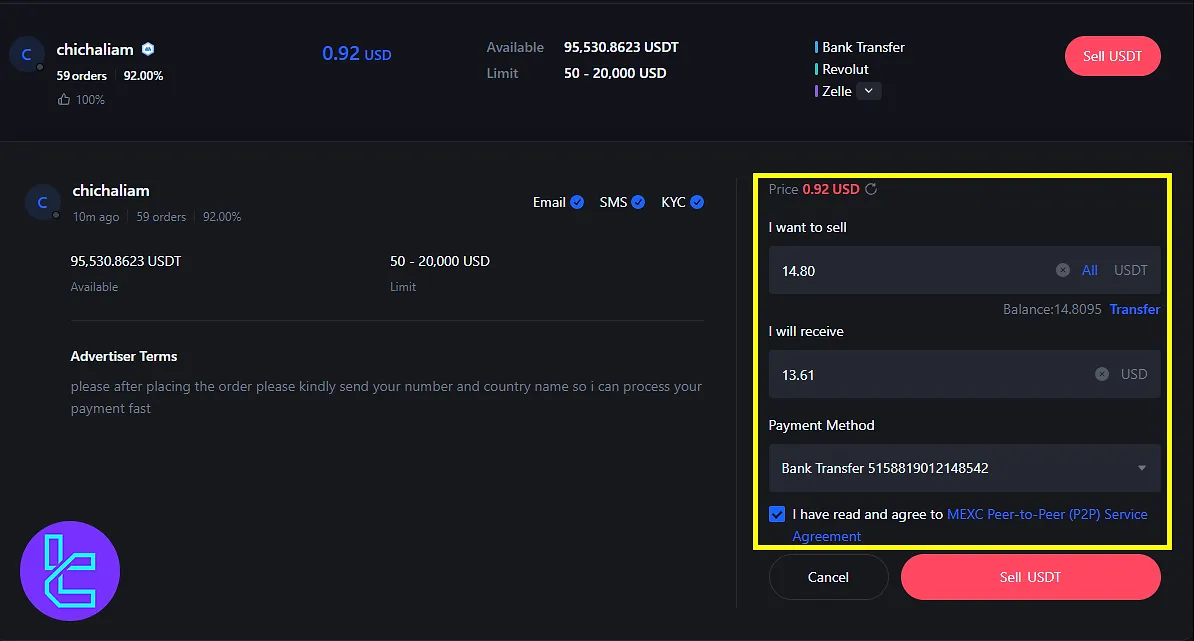This screenshot has width=1194, height=641.
Task: Click the bottom Sell USDT confirm button
Action: pos(1030,577)
